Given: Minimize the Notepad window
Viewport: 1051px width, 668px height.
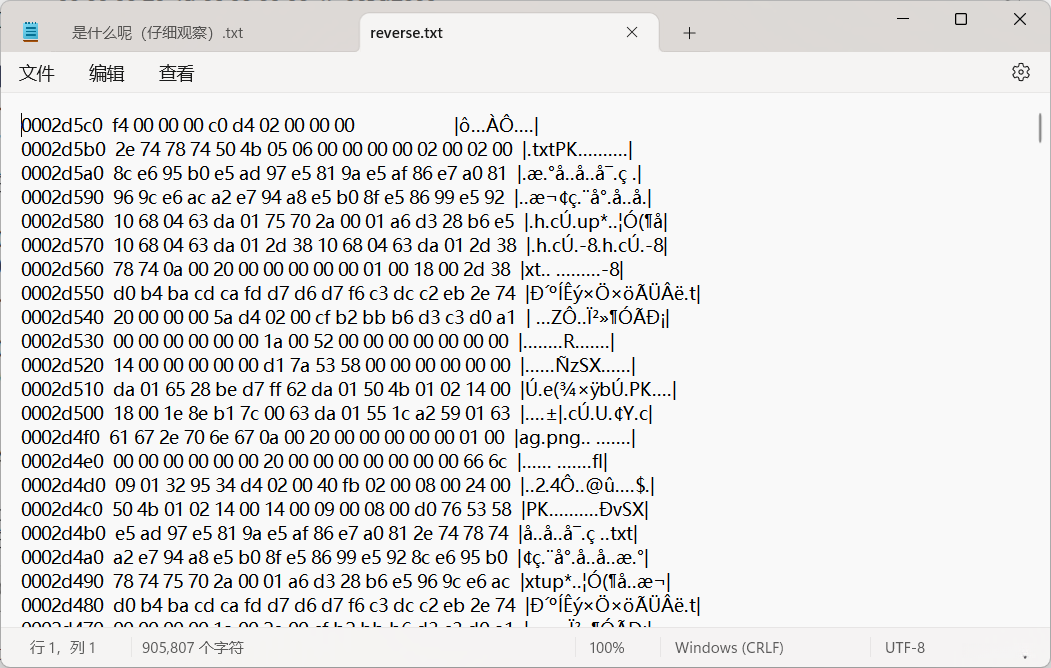Looking at the screenshot, I should [x=903, y=19].
